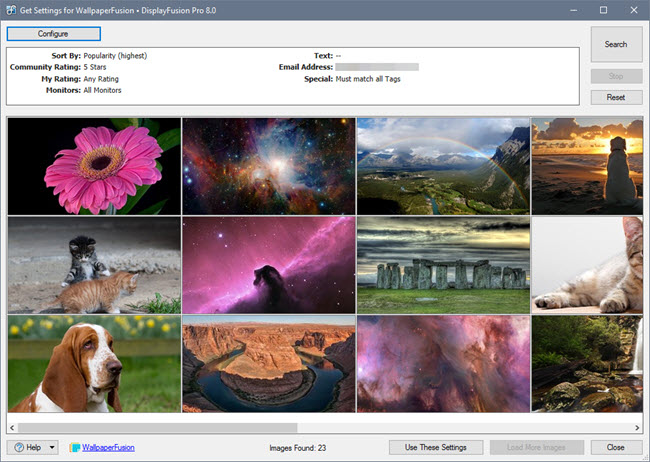Click the Configure button
Screen dimensions: 650x462
coord(53,34)
